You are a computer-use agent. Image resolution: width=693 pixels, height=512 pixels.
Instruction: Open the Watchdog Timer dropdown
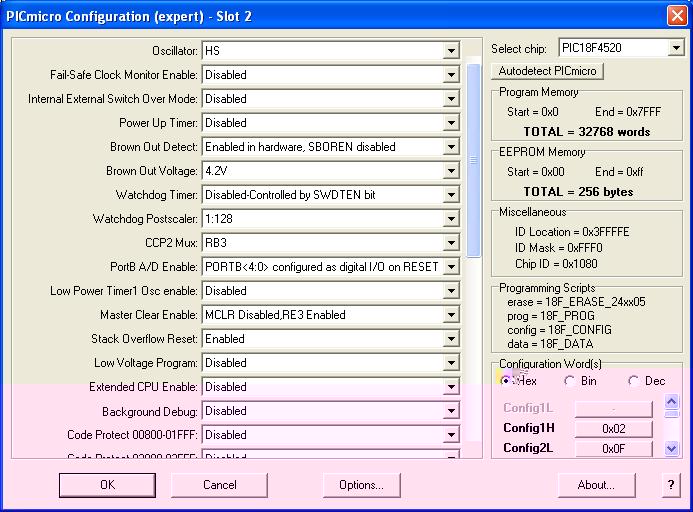tap(451, 195)
